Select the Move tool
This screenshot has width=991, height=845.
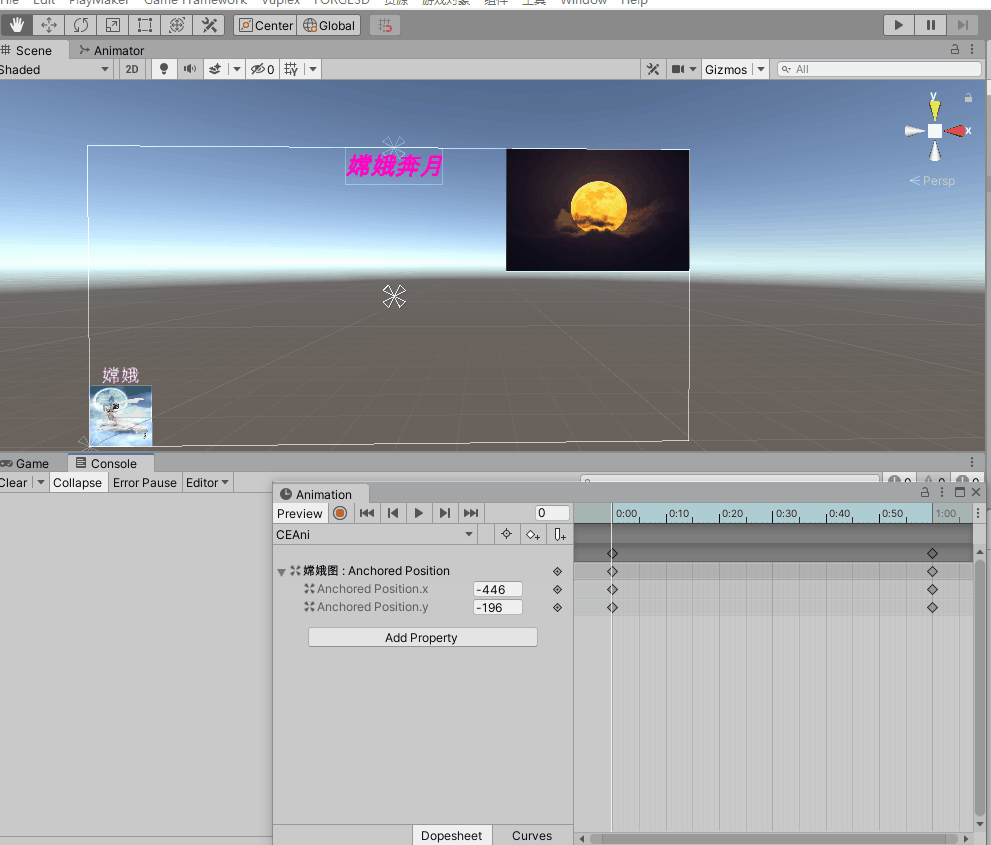(49, 25)
